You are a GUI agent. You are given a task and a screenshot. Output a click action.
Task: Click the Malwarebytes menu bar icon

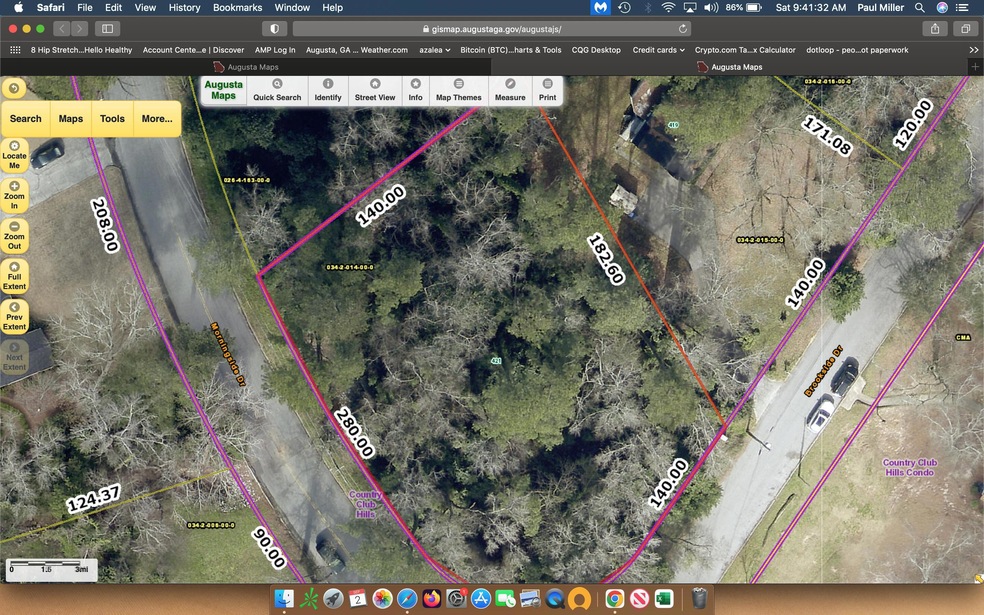point(600,8)
